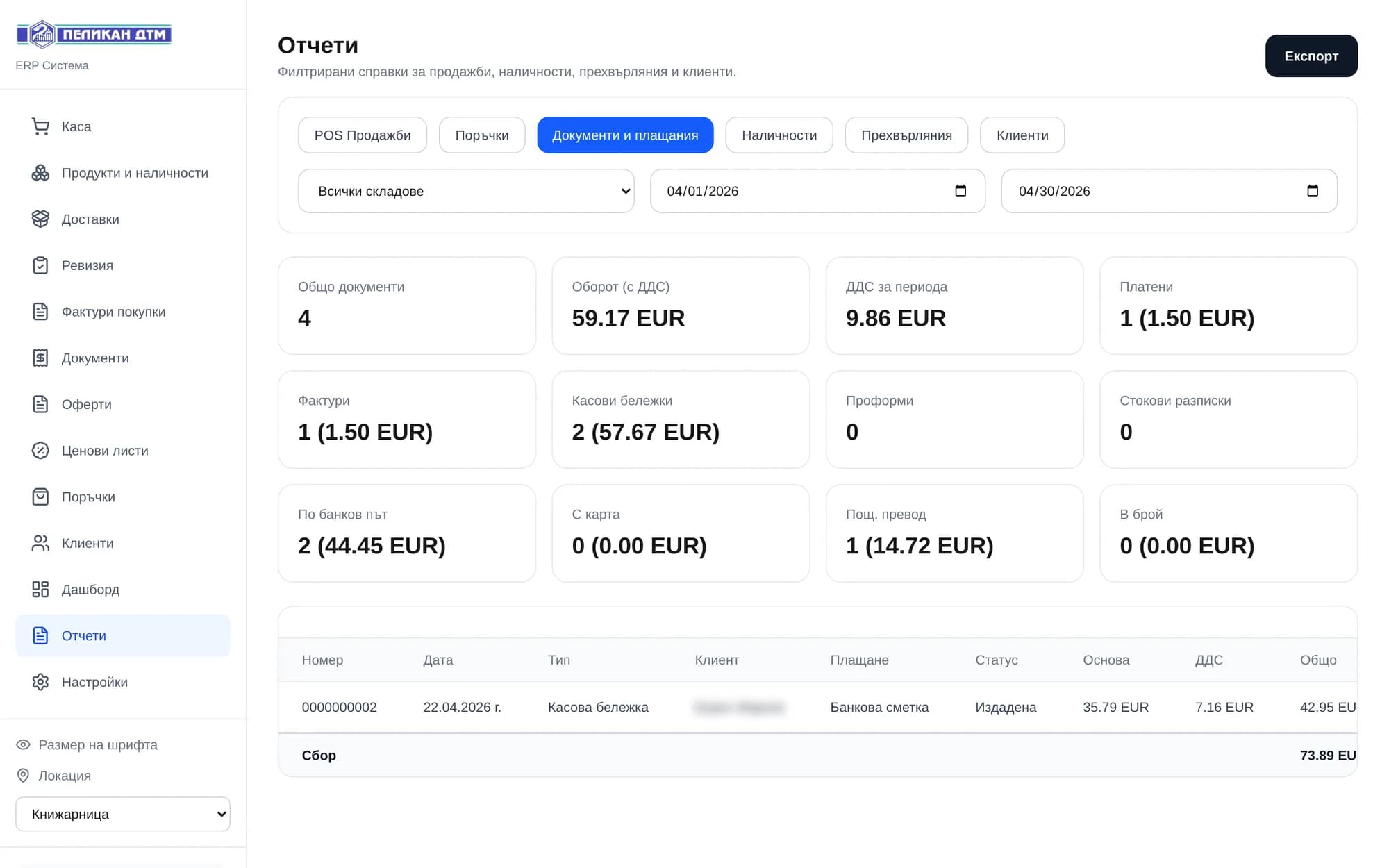Click the Продукти и наличности boxes icon
1389x868 pixels.
40,173
